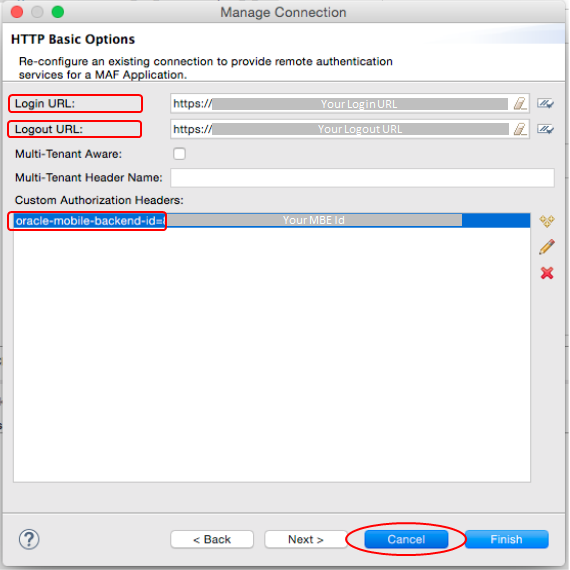Click into the Logout URL input field

(349, 129)
